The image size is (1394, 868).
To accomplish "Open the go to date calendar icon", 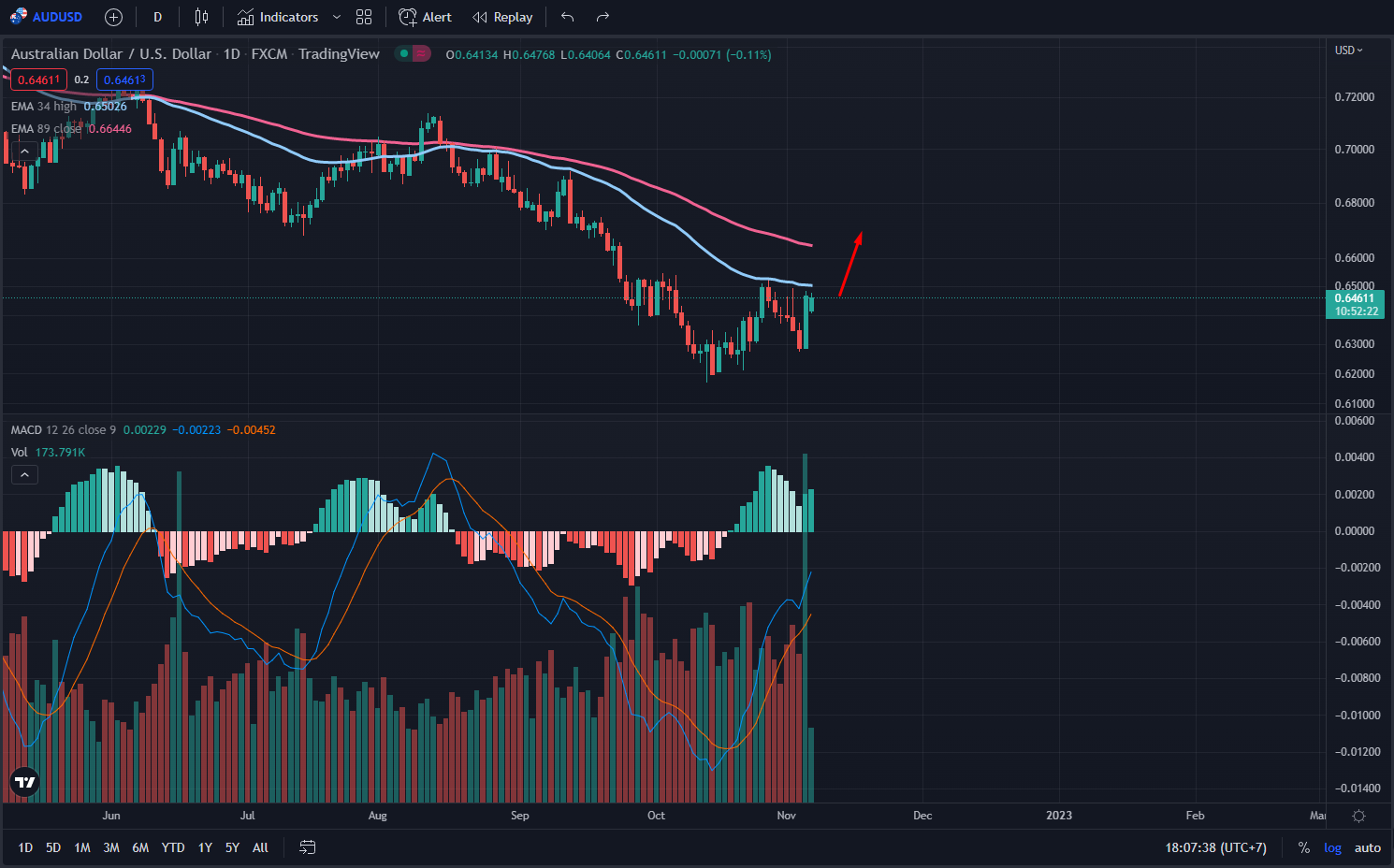I will coord(307,847).
